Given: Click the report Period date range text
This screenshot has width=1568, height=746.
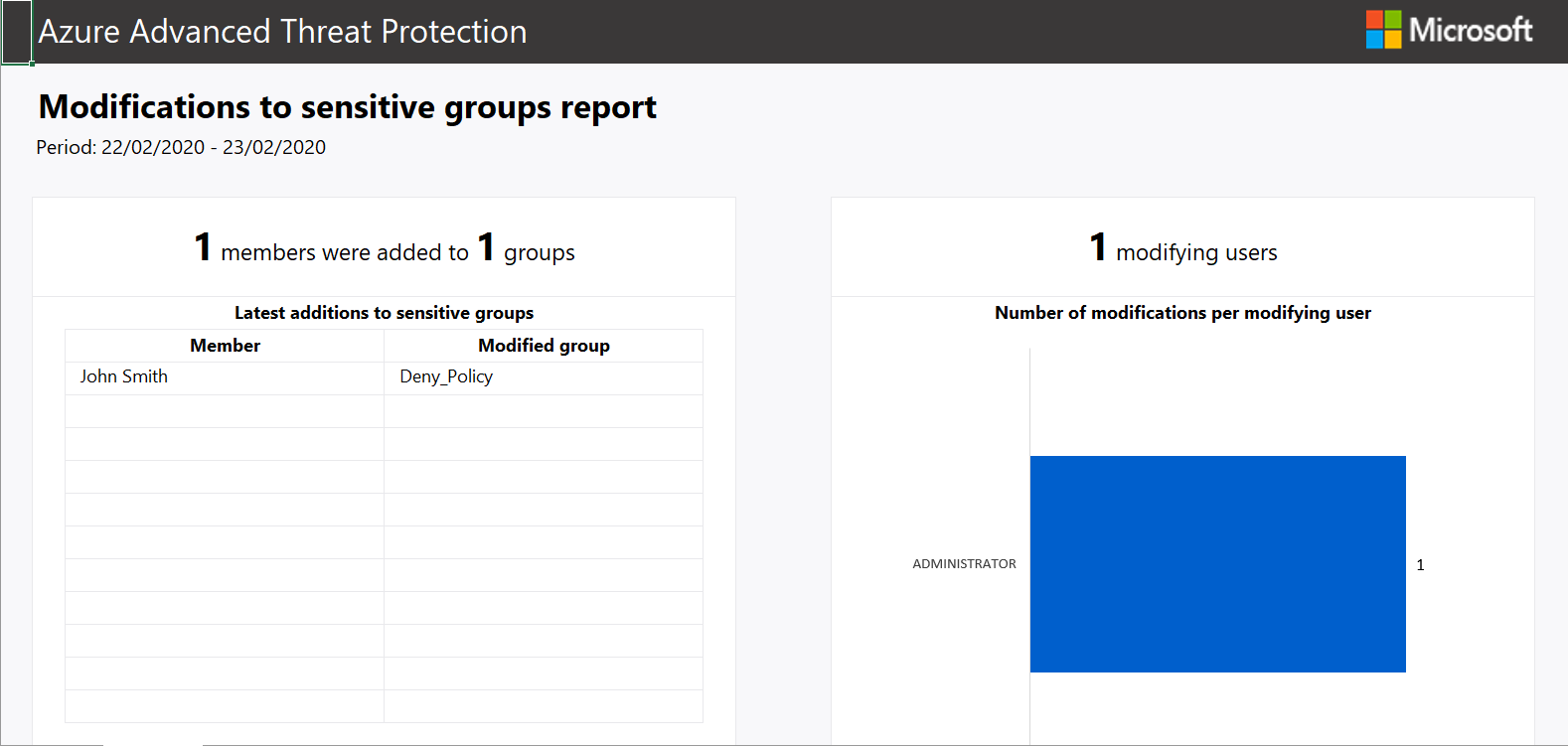Looking at the screenshot, I should coord(181,147).
